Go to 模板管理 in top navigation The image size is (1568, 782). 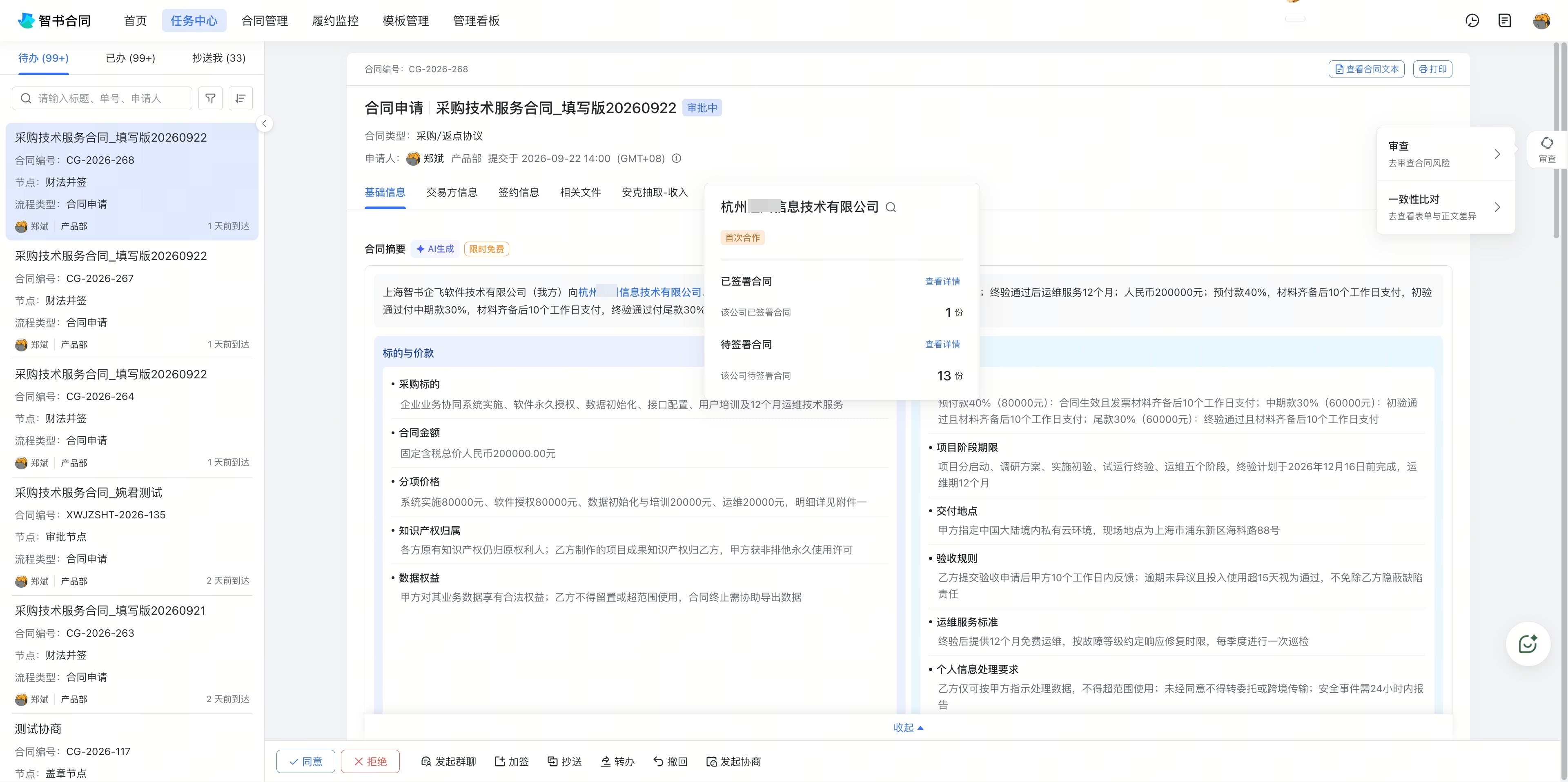(406, 21)
